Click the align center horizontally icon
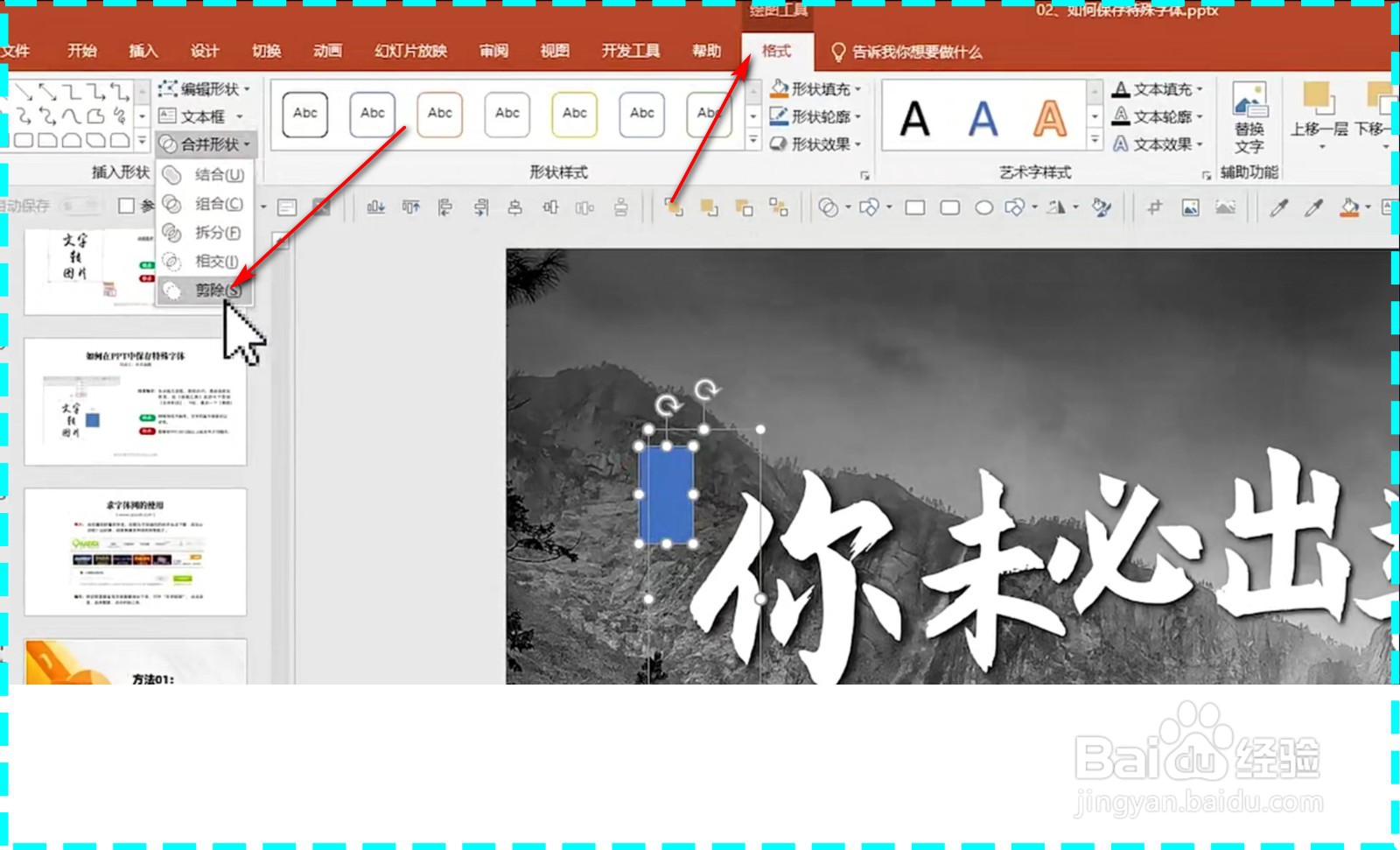1400x850 pixels. 515,207
